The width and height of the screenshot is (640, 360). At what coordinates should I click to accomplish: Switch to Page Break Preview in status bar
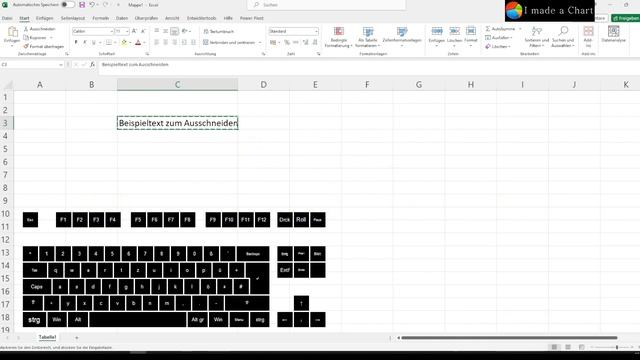pos(582,347)
